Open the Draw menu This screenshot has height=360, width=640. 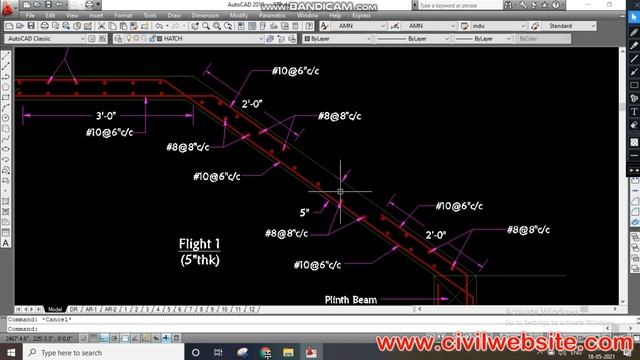[174, 16]
